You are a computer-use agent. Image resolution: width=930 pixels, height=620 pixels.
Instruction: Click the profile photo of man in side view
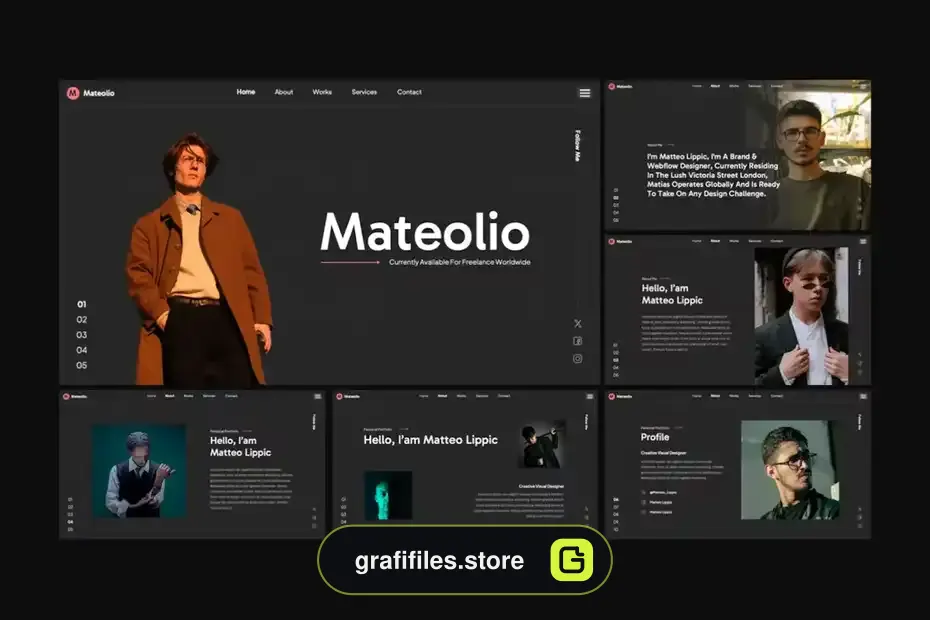point(790,470)
